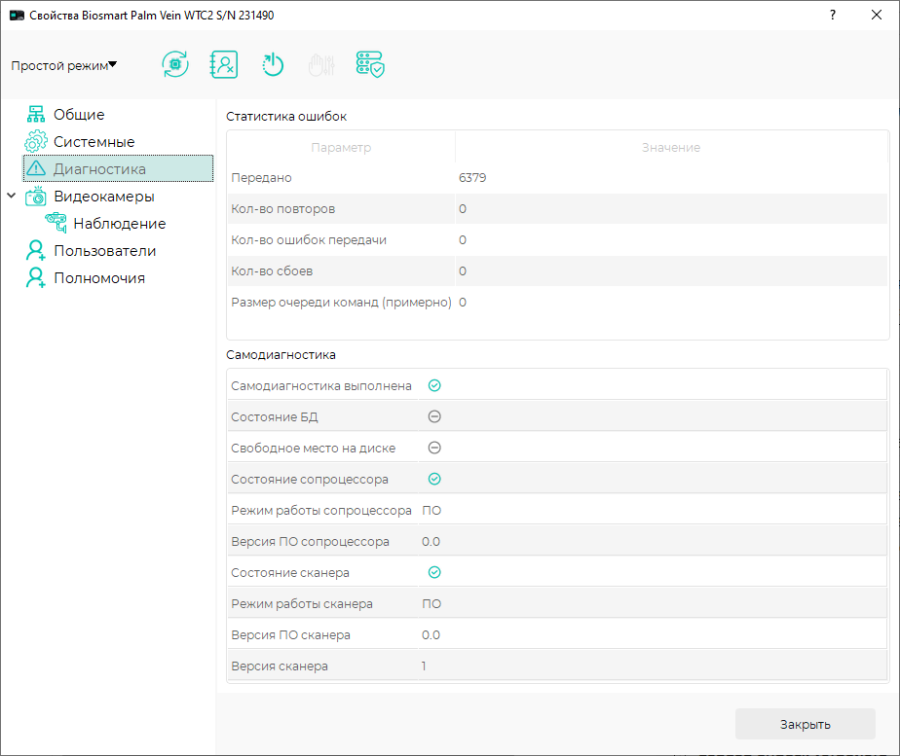Image resolution: width=900 pixels, height=756 pixels.
Task: Close the properties window with X
Action: (876, 15)
